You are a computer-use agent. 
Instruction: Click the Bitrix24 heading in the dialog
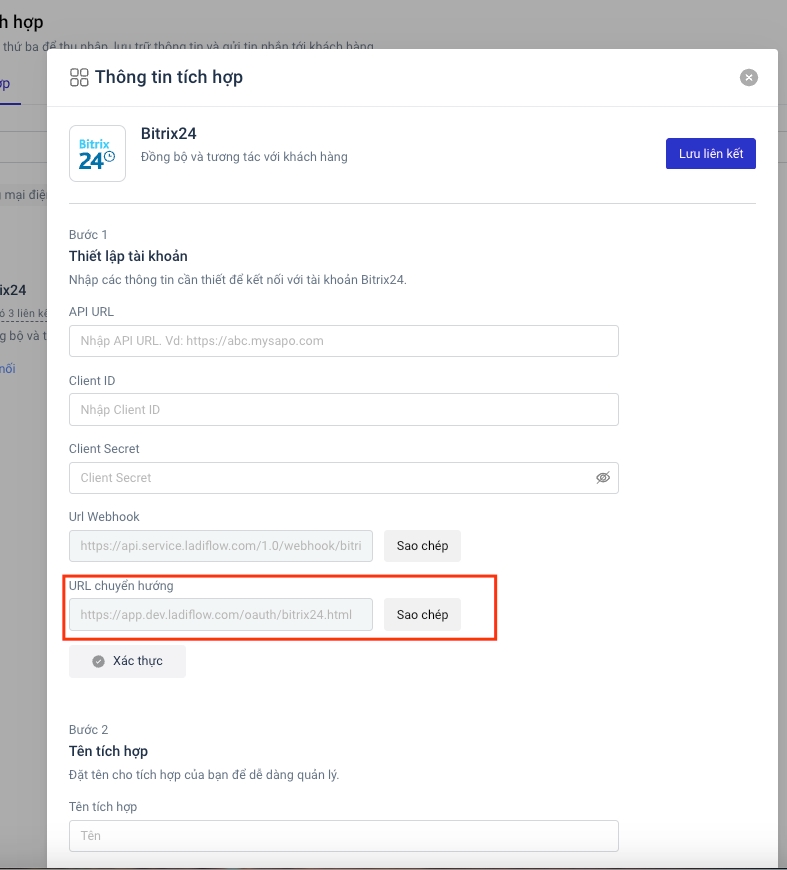coord(176,135)
